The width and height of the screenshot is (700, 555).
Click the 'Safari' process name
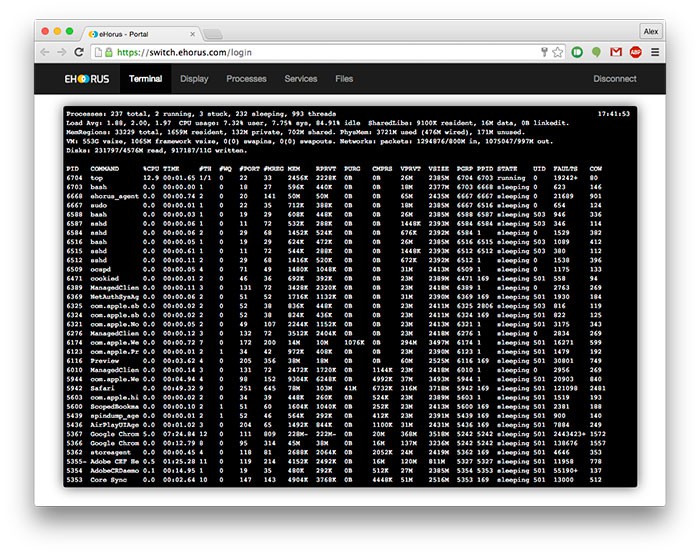point(102,388)
